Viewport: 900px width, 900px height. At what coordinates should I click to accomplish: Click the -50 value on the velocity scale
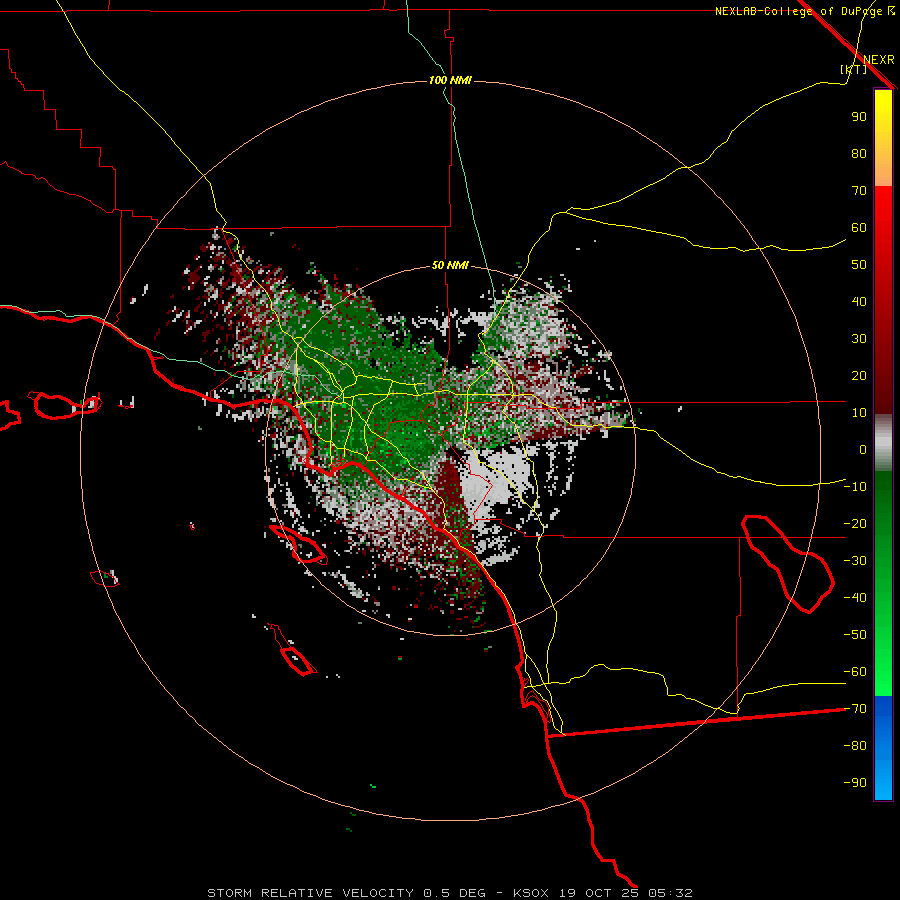tap(855, 635)
